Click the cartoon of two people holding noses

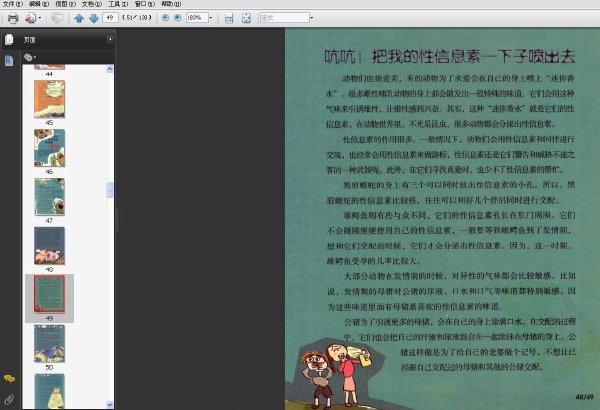(x=335, y=374)
